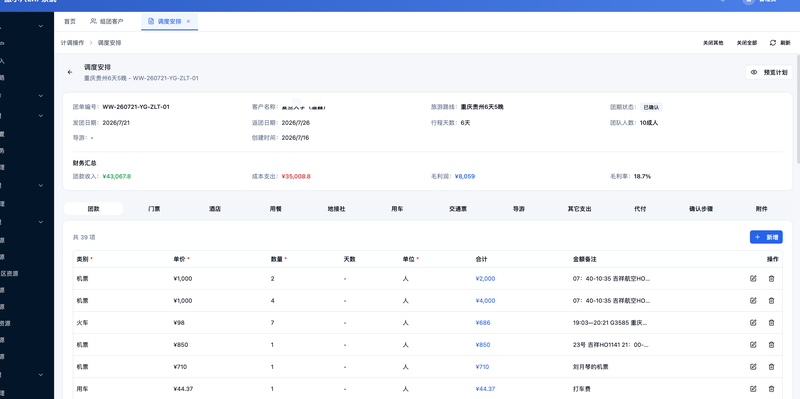The height and width of the screenshot is (399, 800).
Task: Click the 火车 category cell
Action: click(82, 322)
